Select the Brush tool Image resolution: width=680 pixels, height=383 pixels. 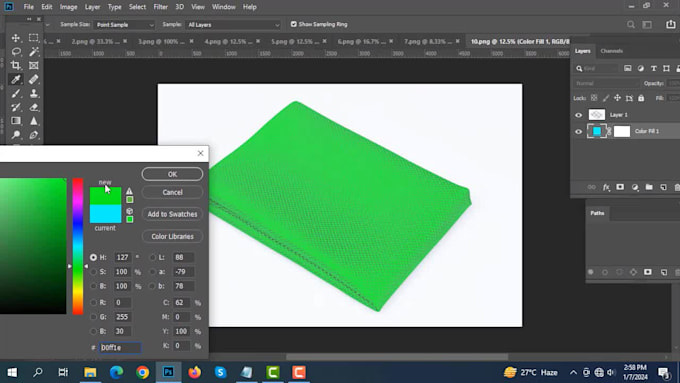(x=16, y=93)
